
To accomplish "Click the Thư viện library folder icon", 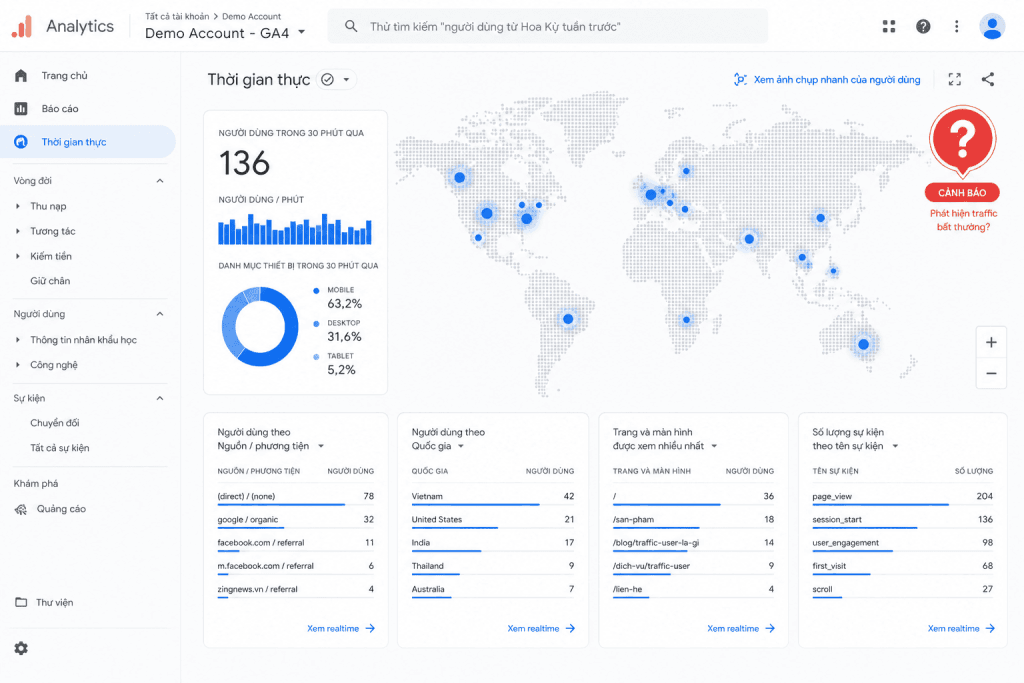I will coord(21,602).
